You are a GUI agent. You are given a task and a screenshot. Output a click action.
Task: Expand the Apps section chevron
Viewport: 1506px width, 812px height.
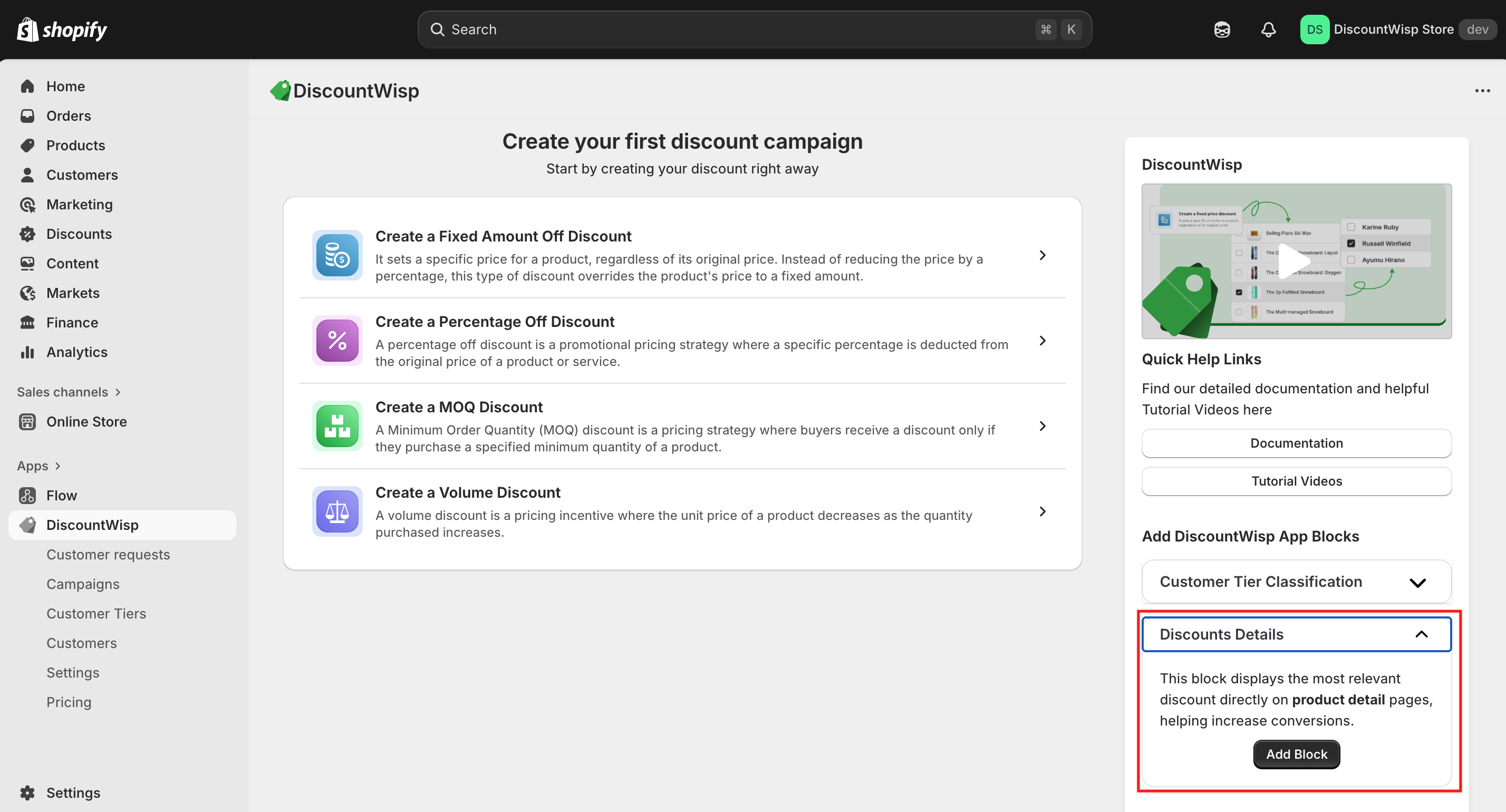57,466
